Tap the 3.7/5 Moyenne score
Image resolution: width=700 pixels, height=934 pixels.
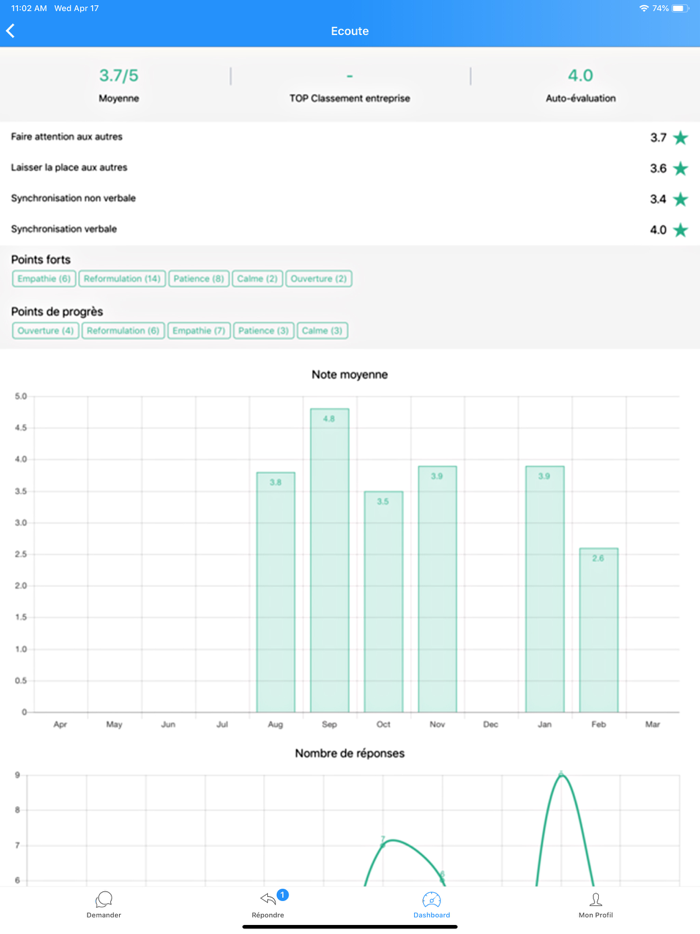pos(119,86)
